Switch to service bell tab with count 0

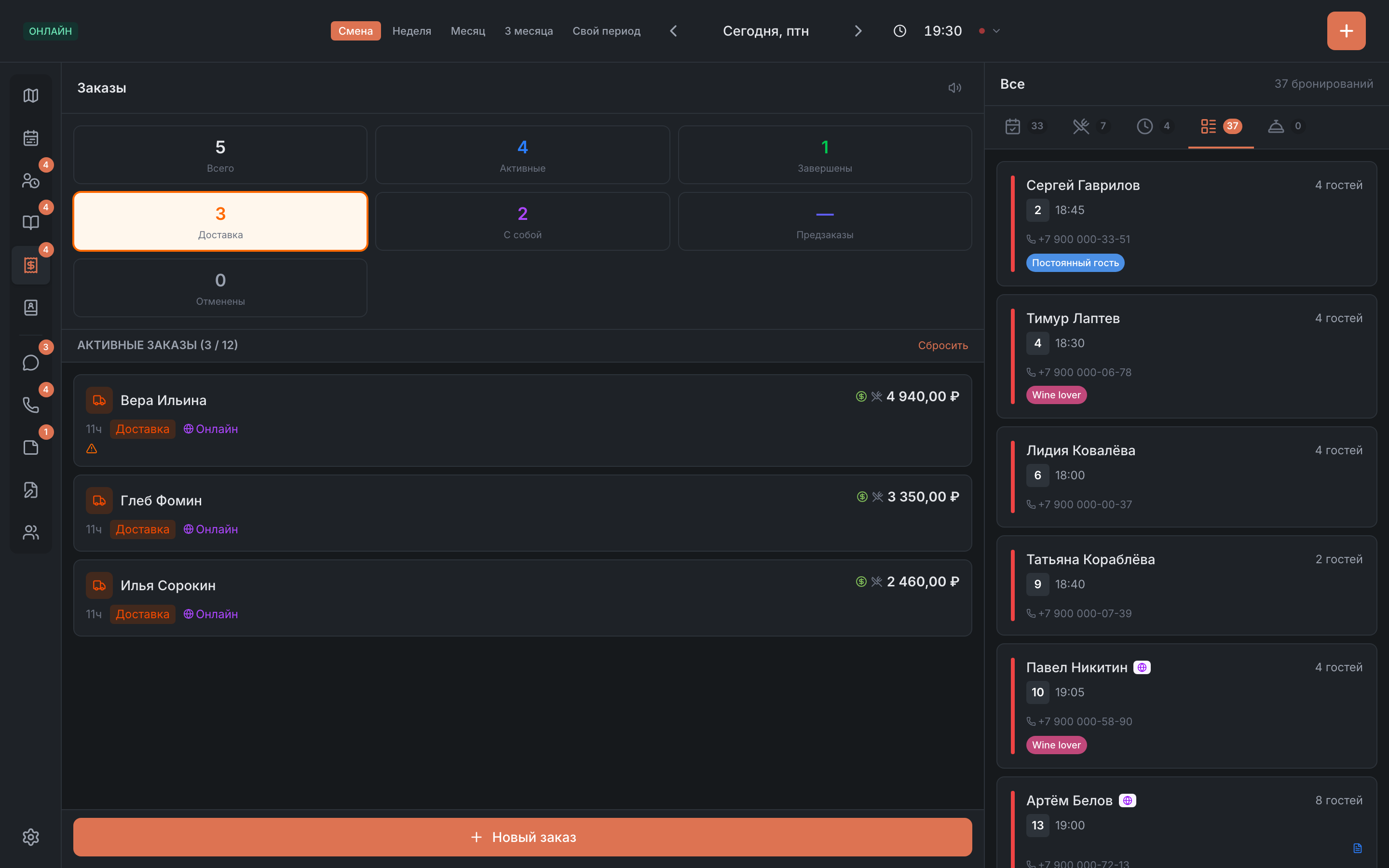pyautogui.click(x=1286, y=126)
